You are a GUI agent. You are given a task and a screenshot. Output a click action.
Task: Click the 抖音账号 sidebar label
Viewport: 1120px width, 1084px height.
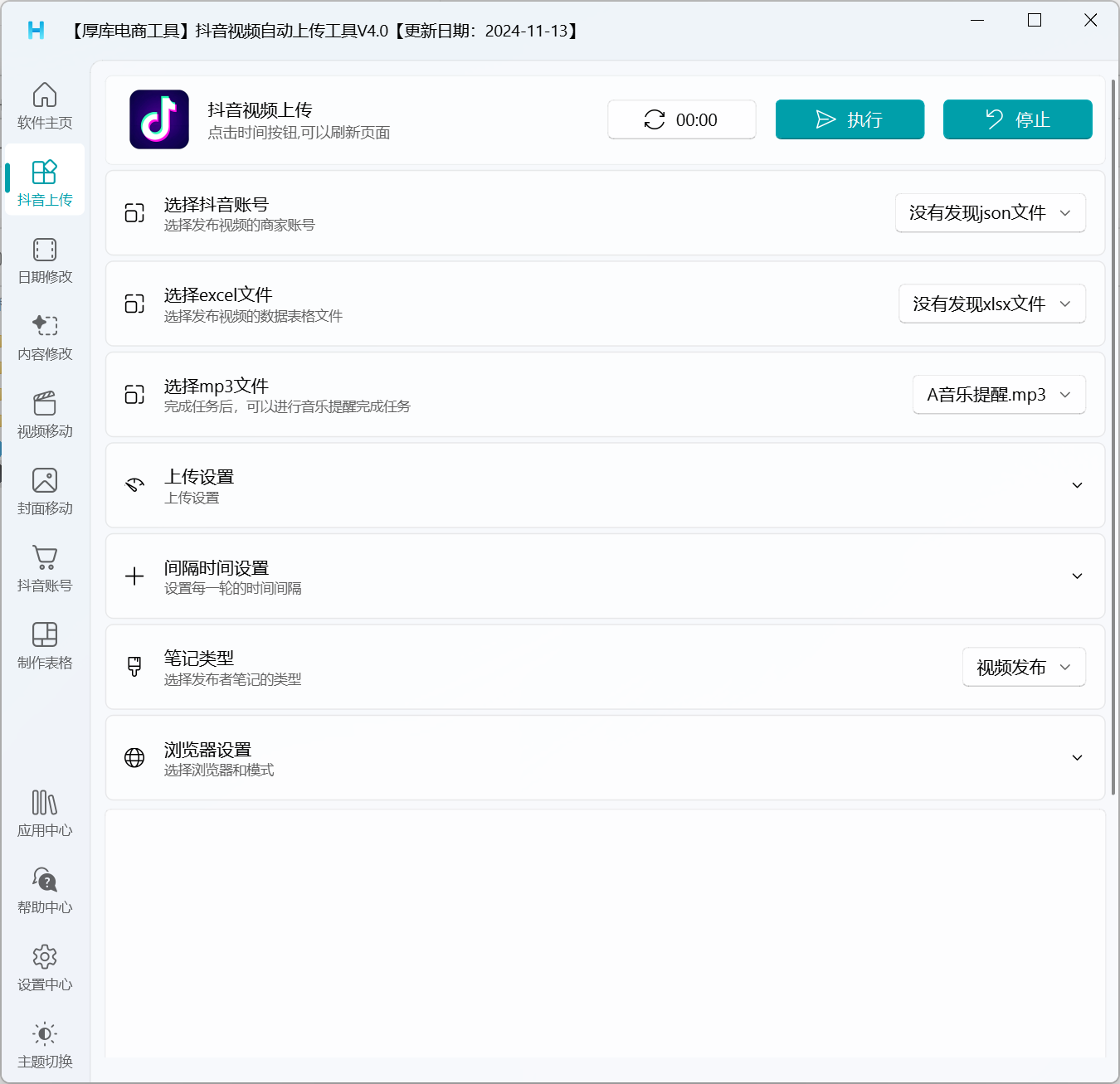45,586
